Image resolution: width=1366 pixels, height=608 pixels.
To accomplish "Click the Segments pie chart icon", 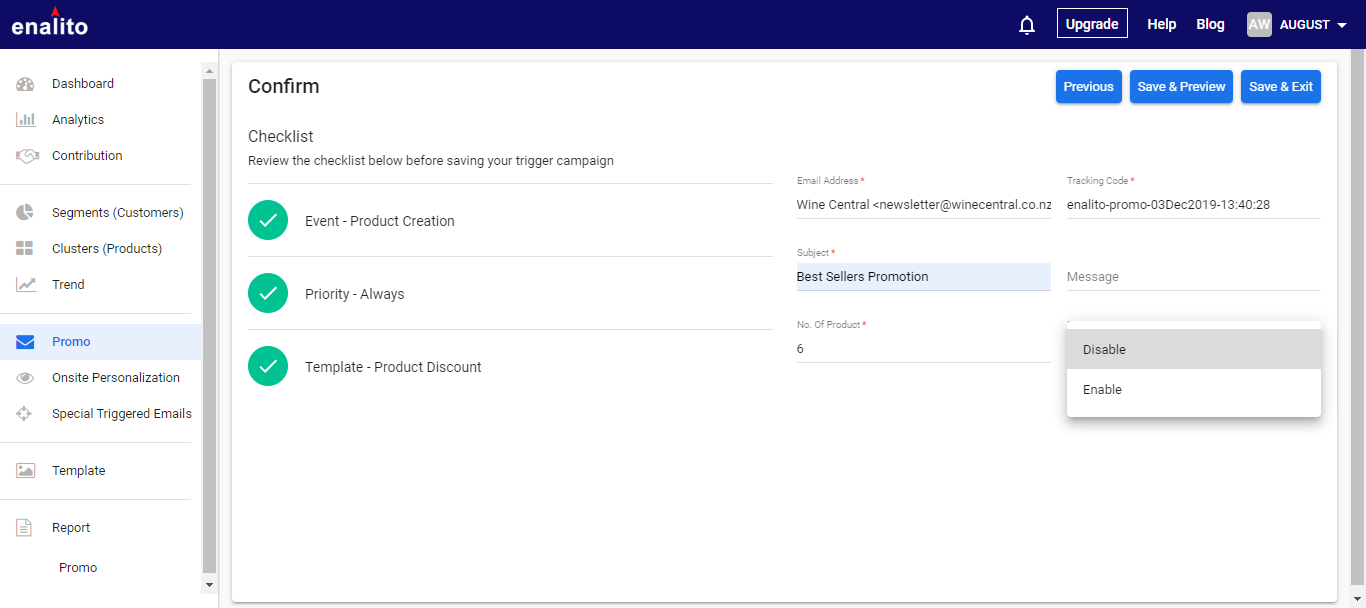I will [x=26, y=213].
